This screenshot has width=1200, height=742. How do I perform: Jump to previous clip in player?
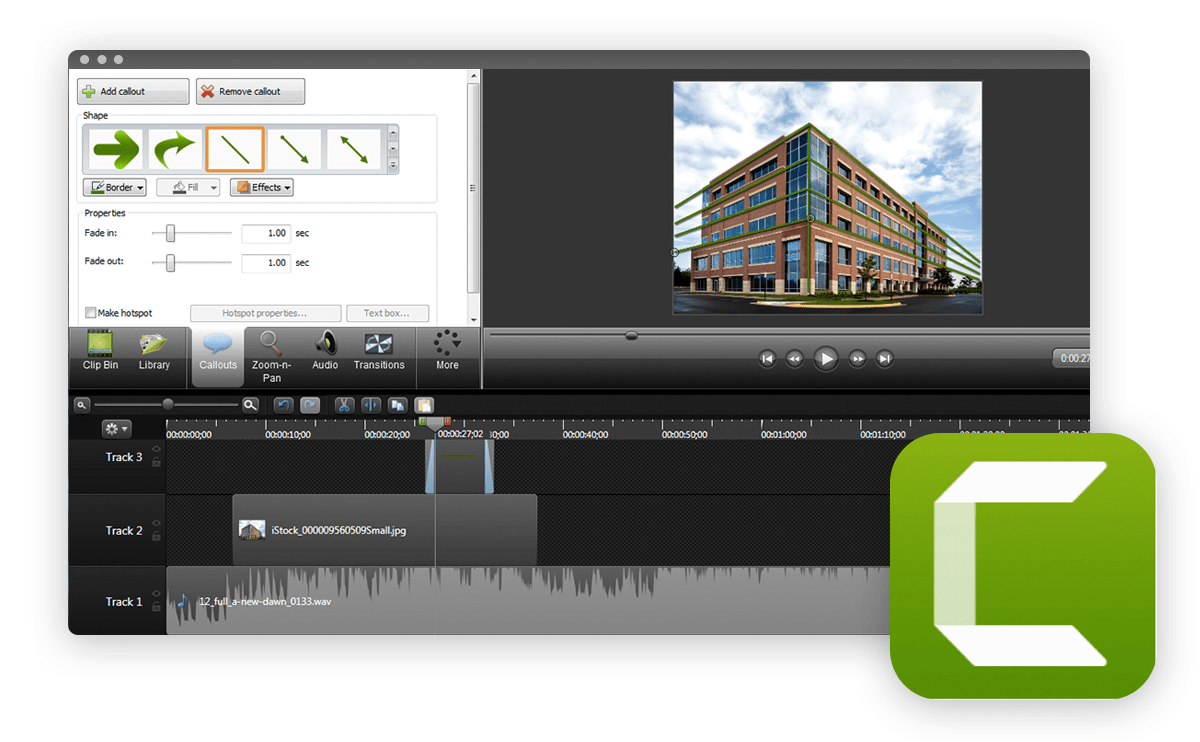[767, 358]
